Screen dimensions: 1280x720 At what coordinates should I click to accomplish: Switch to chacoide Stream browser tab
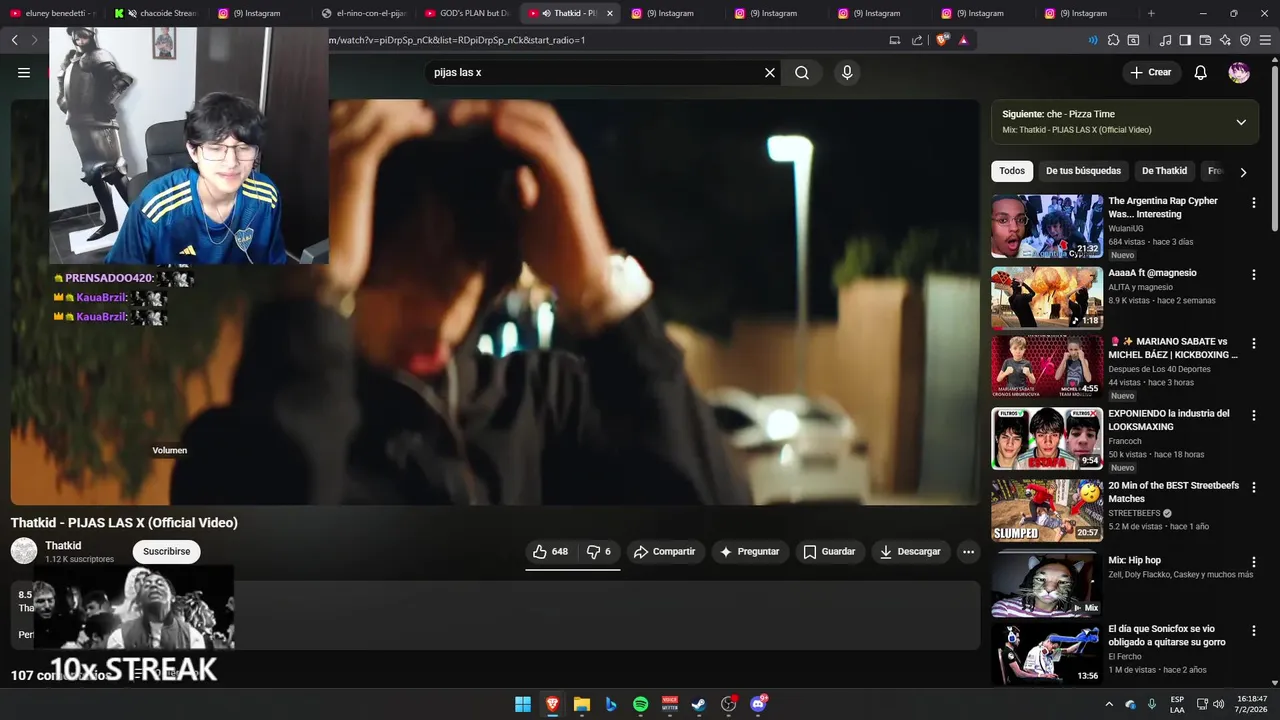tap(157, 13)
